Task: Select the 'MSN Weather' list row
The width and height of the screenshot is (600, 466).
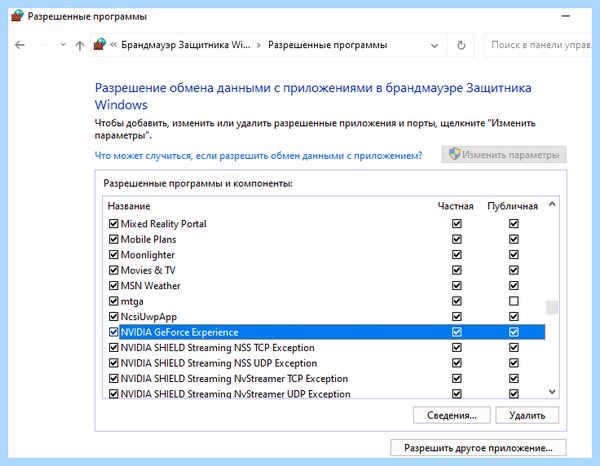Action: pyautogui.click(x=326, y=285)
